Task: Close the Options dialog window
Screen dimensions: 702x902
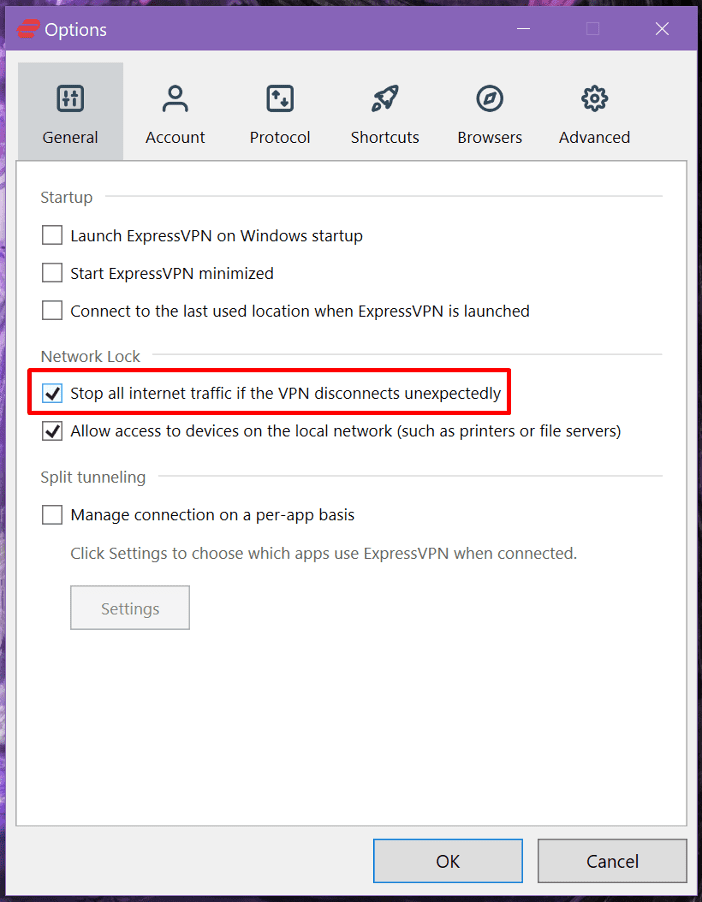Action: point(662,29)
